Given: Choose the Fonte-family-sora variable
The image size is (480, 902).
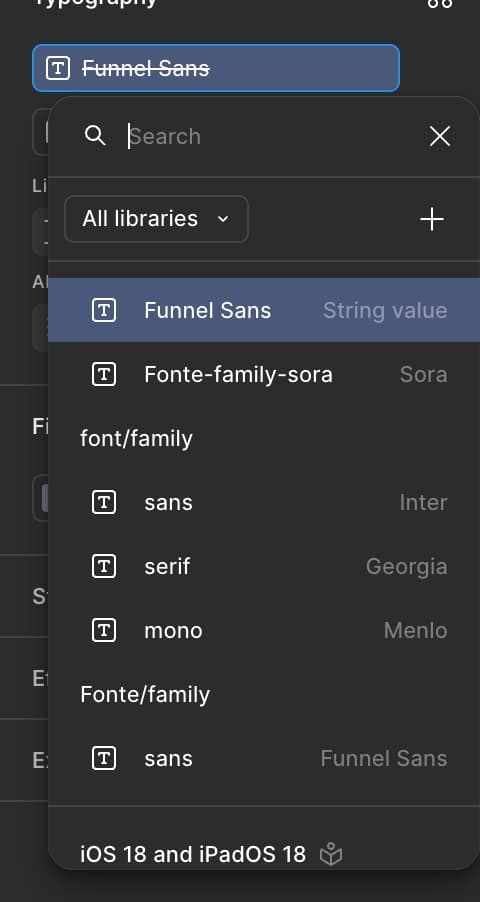Looking at the screenshot, I should coord(264,374).
